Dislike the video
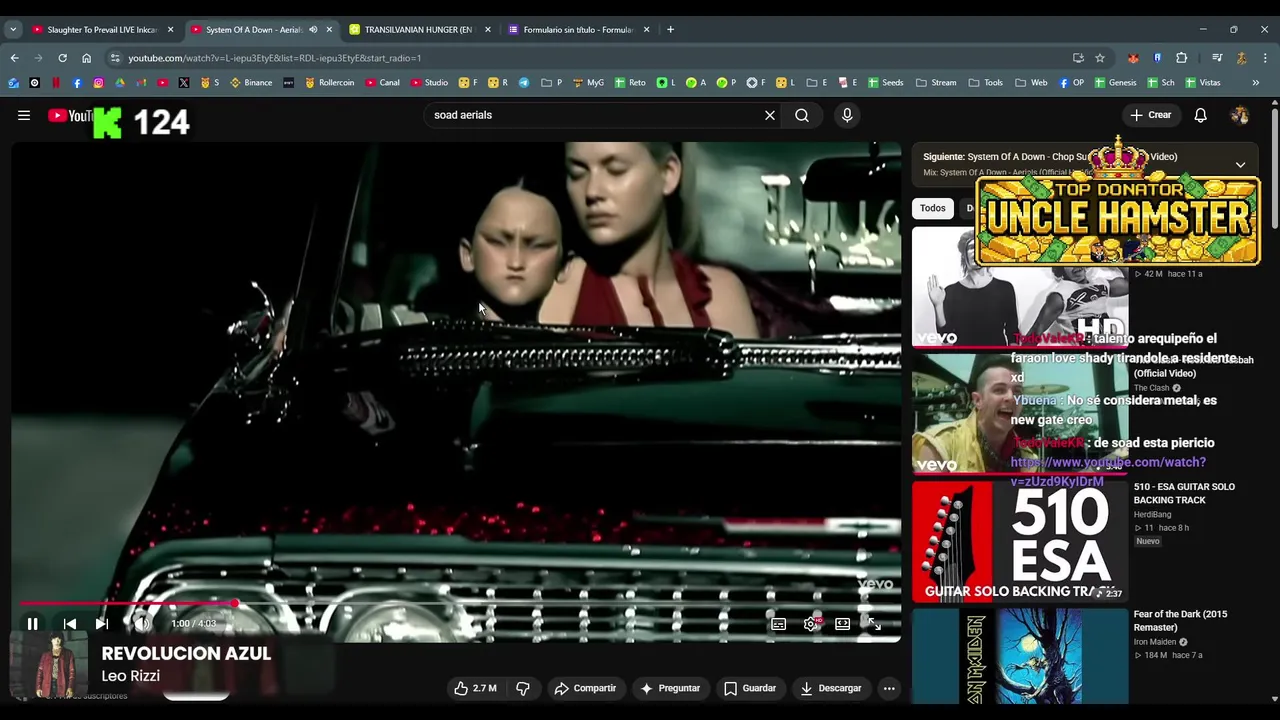The image size is (1280, 720). [x=523, y=688]
